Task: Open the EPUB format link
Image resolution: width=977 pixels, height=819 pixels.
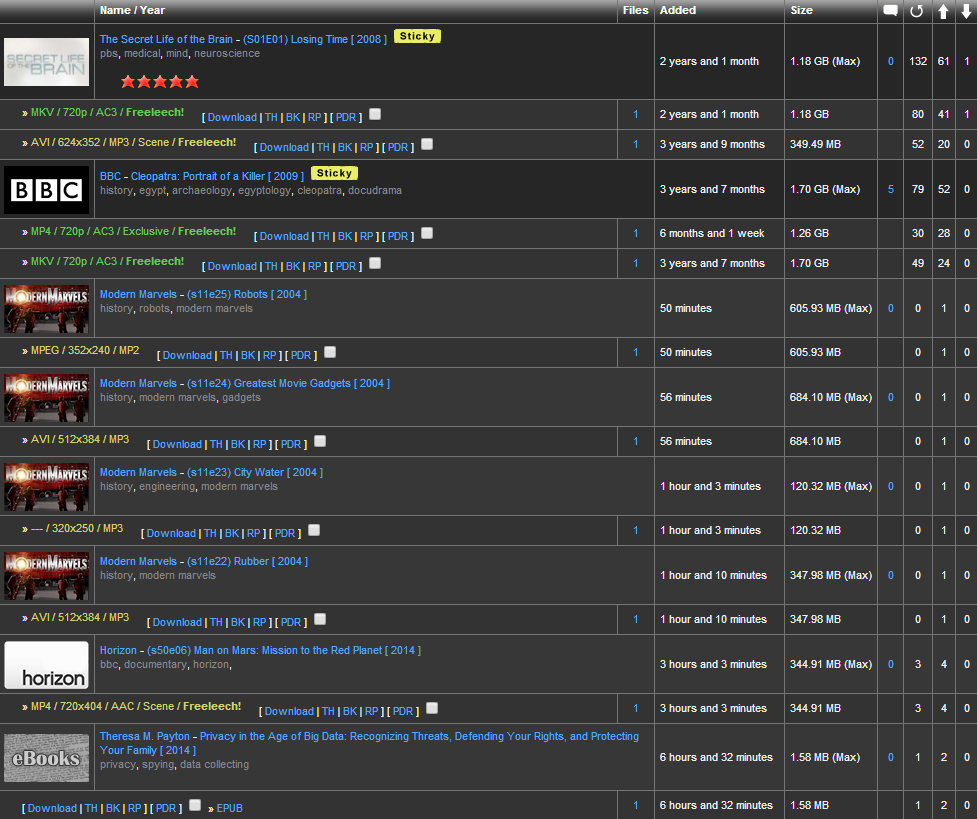Action: pos(229,808)
